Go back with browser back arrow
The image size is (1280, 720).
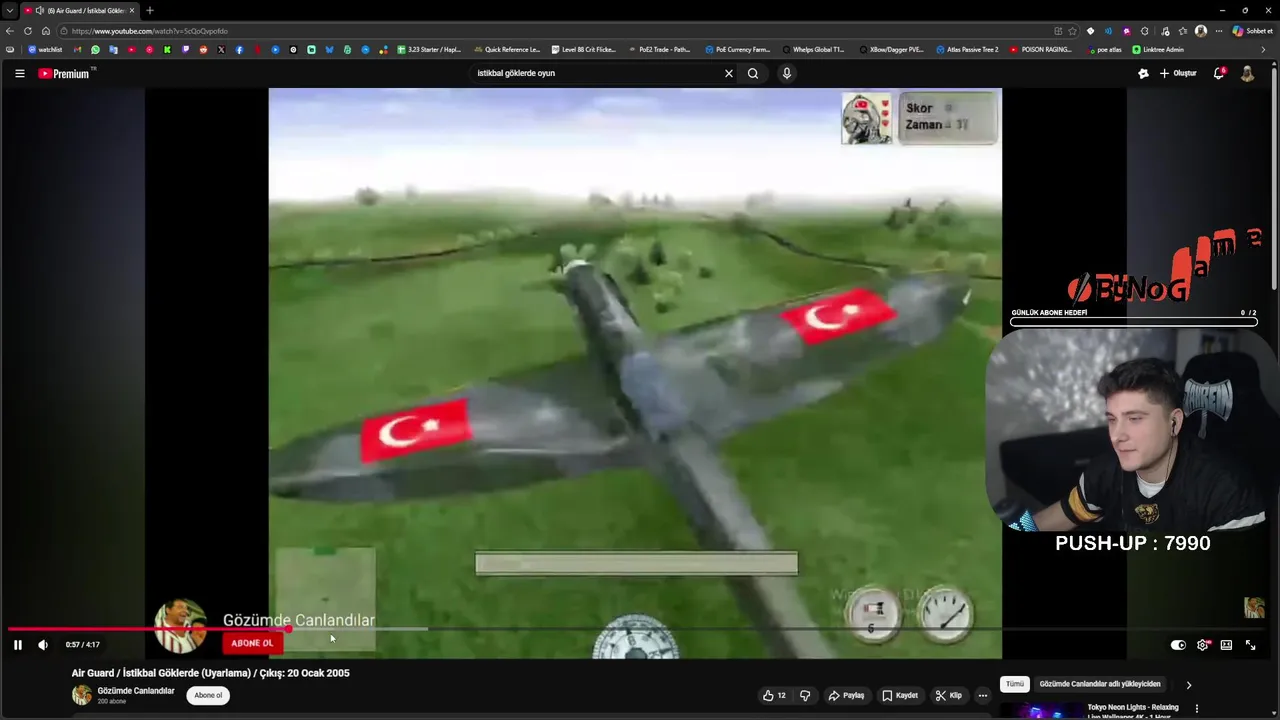pyautogui.click(x=10, y=31)
